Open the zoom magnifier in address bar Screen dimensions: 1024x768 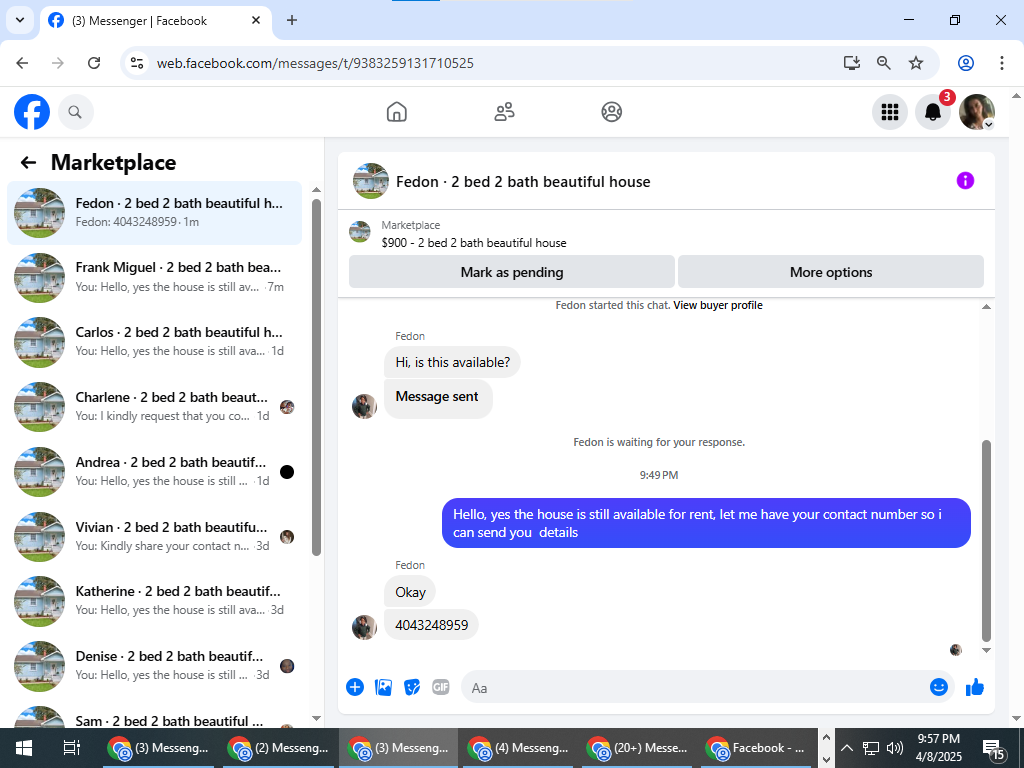[x=884, y=63]
